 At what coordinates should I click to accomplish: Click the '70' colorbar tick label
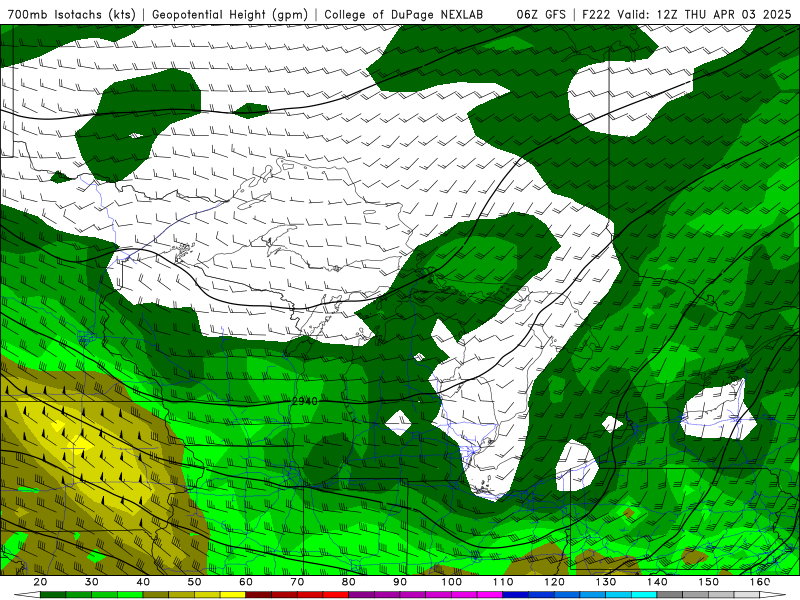coord(297,582)
